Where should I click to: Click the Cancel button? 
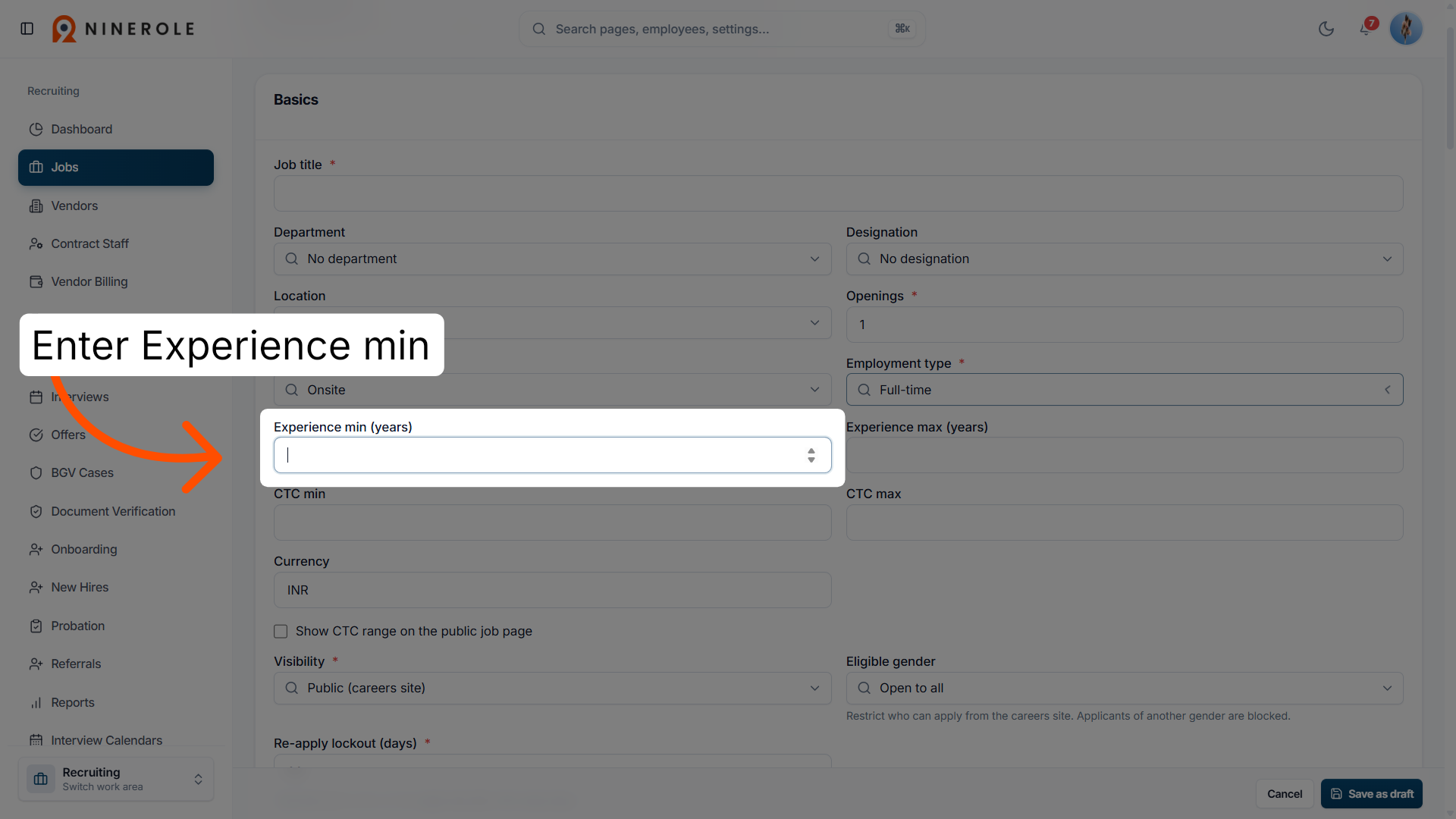1285,794
